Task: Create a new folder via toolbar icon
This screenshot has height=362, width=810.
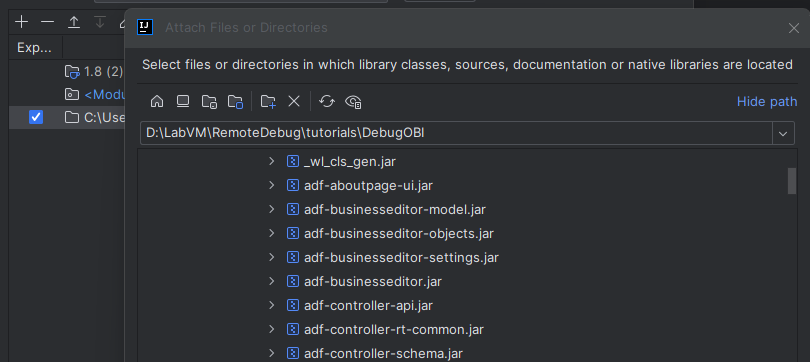Action: pos(268,101)
